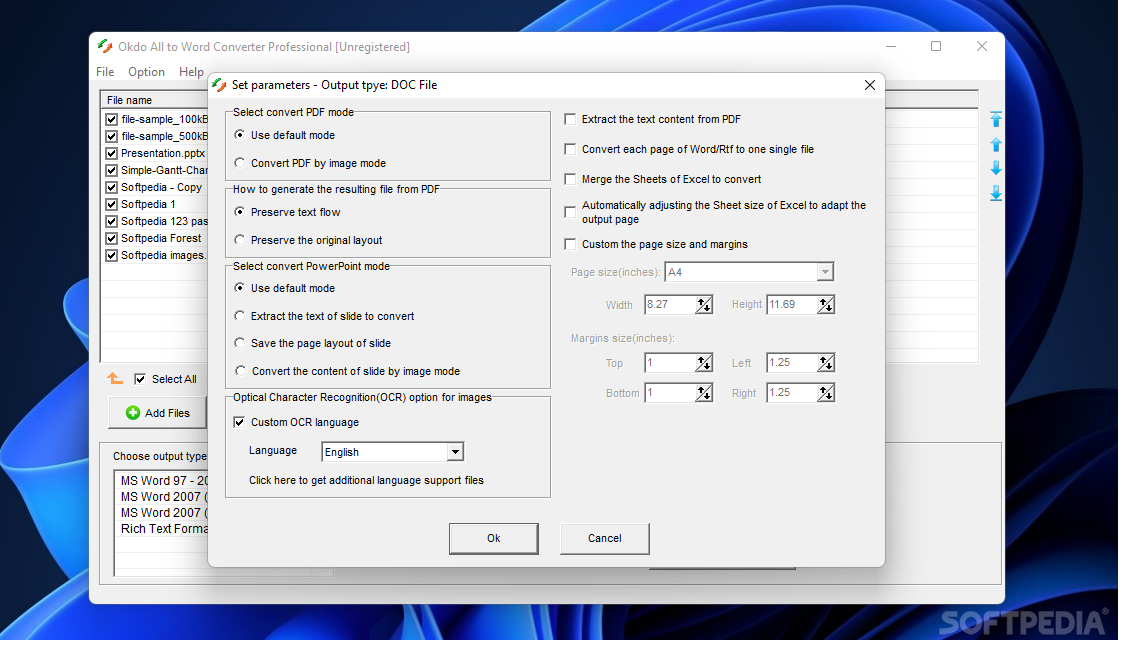1124x650 pixels.
Task: Select Convert PDF by image mode
Action: [x=241, y=163]
